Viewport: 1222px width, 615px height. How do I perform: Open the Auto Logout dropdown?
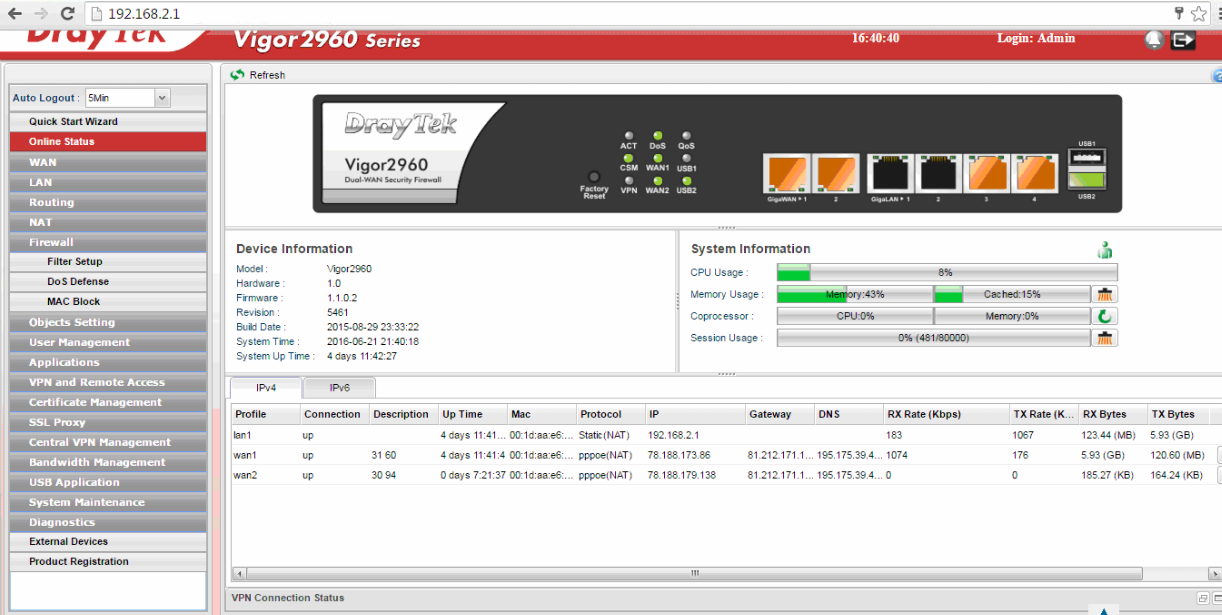[162, 98]
